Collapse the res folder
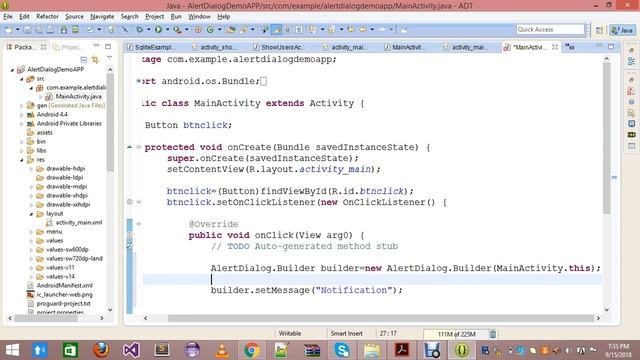The width and height of the screenshot is (640, 360). pos(22,160)
